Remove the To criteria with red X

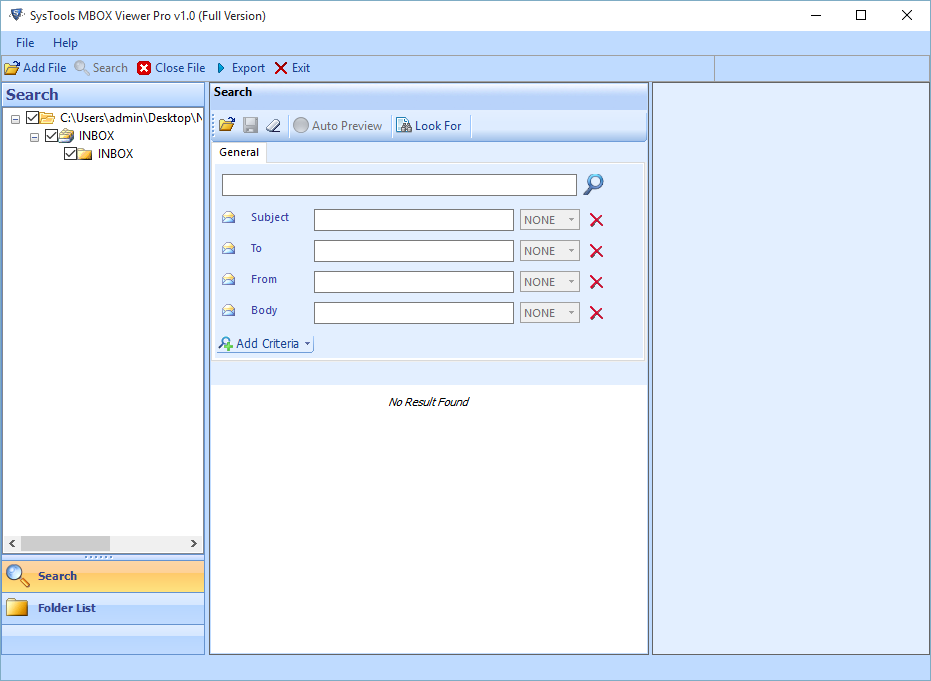(x=596, y=251)
